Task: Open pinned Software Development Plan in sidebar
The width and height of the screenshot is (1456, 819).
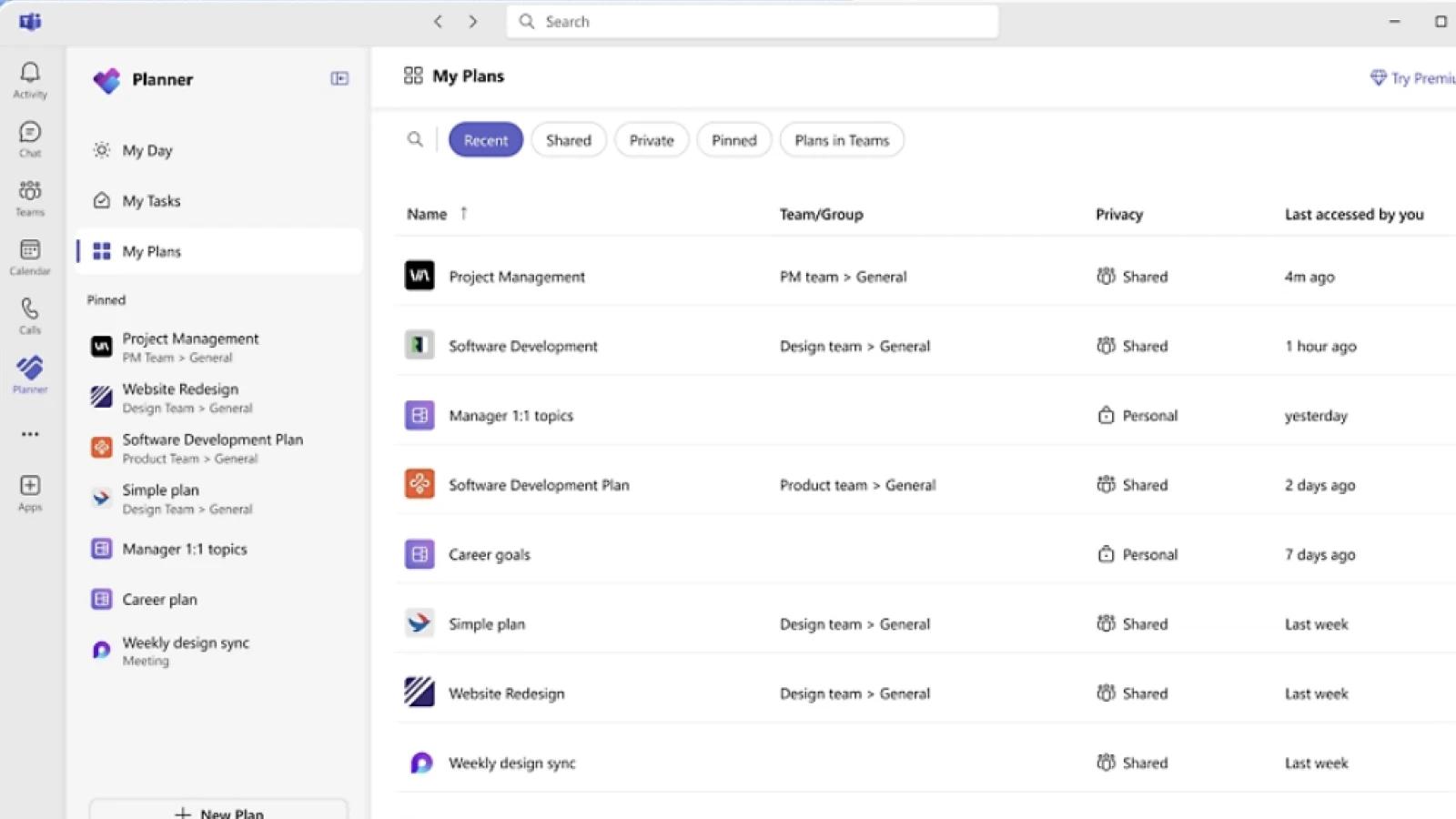Action: pyautogui.click(x=218, y=448)
